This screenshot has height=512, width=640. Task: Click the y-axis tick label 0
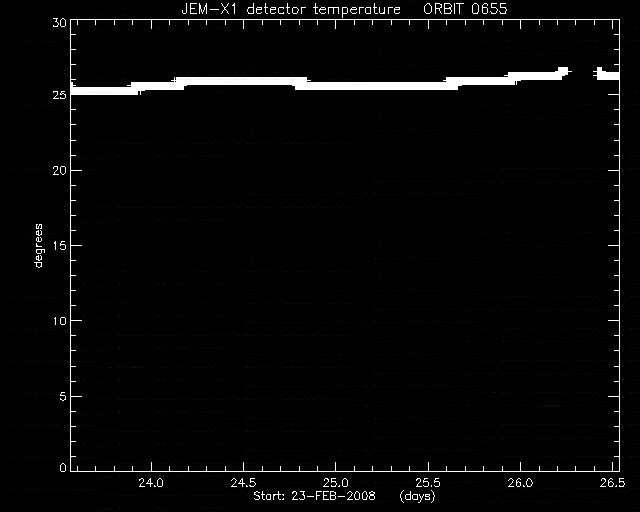click(63, 468)
